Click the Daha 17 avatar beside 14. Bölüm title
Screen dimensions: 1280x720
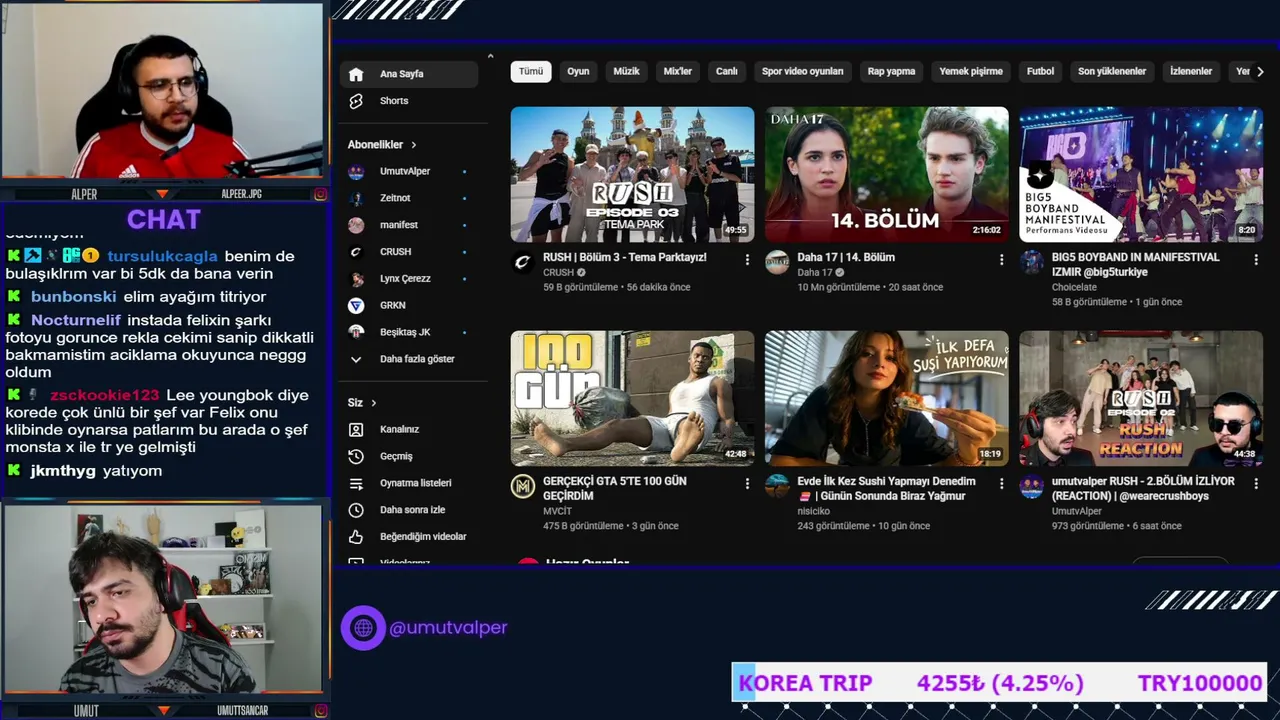[x=777, y=262]
